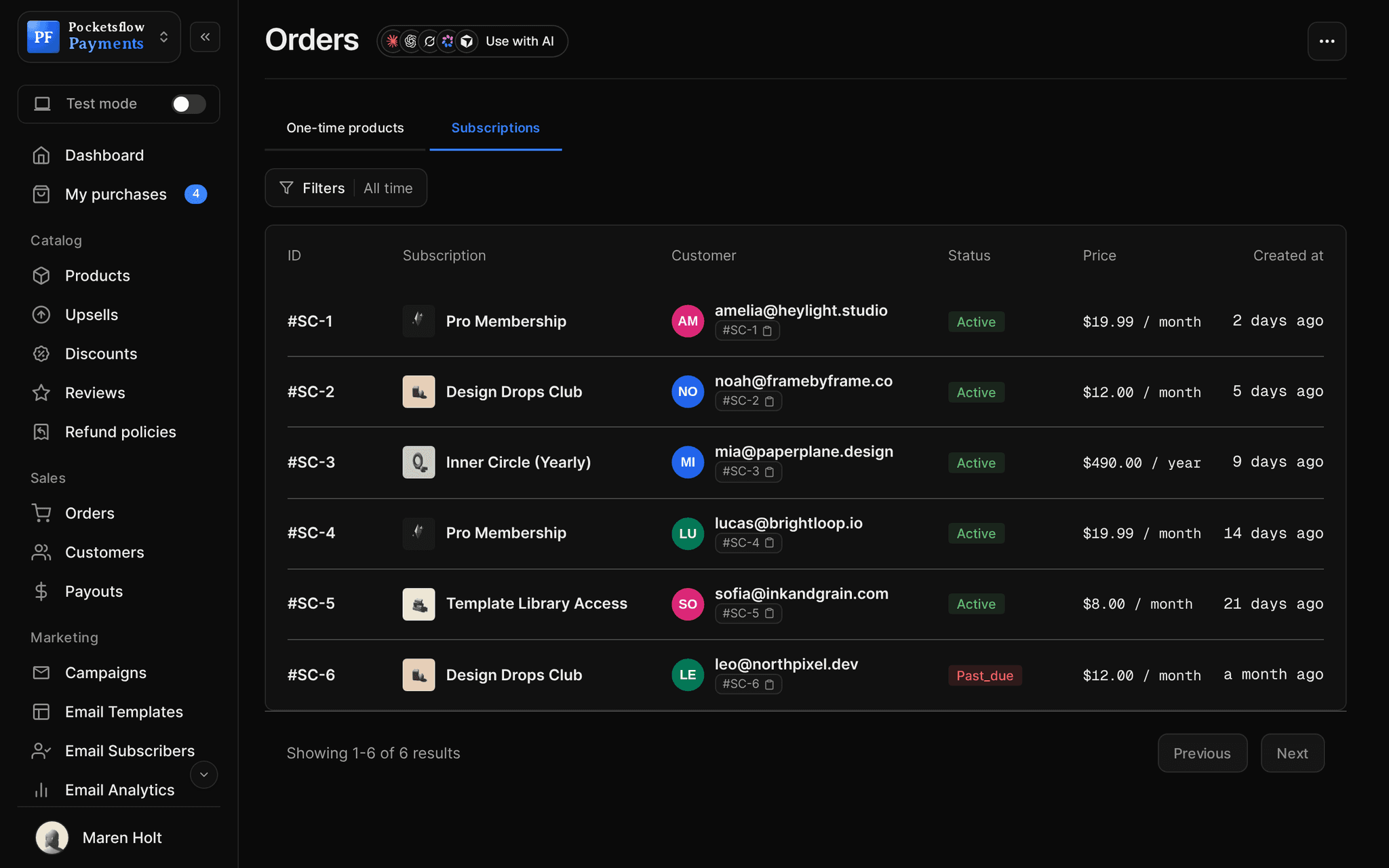Click the Status column header
The width and height of the screenshot is (1389, 868).
[969, 256]
